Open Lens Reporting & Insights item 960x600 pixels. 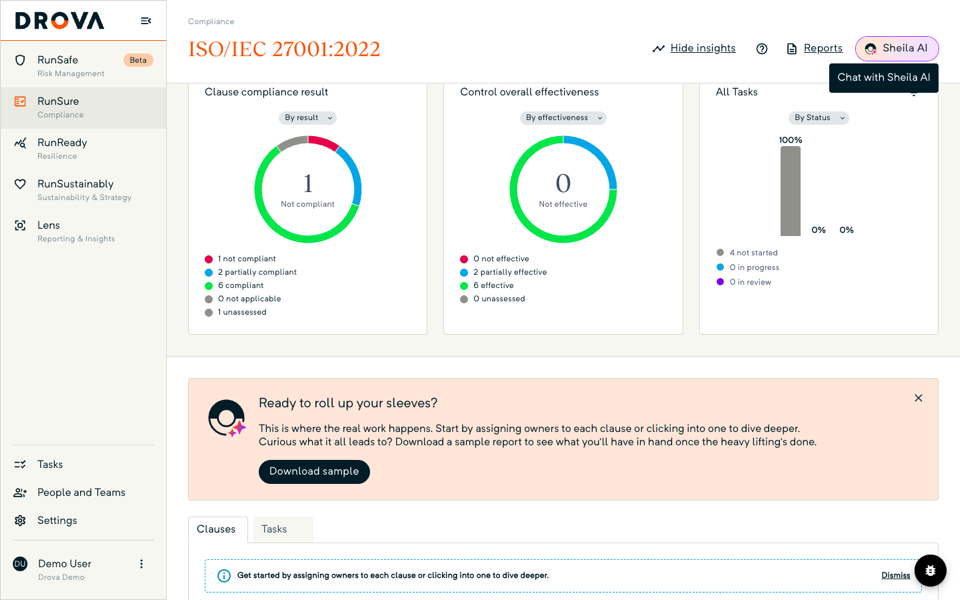point(83,231)
